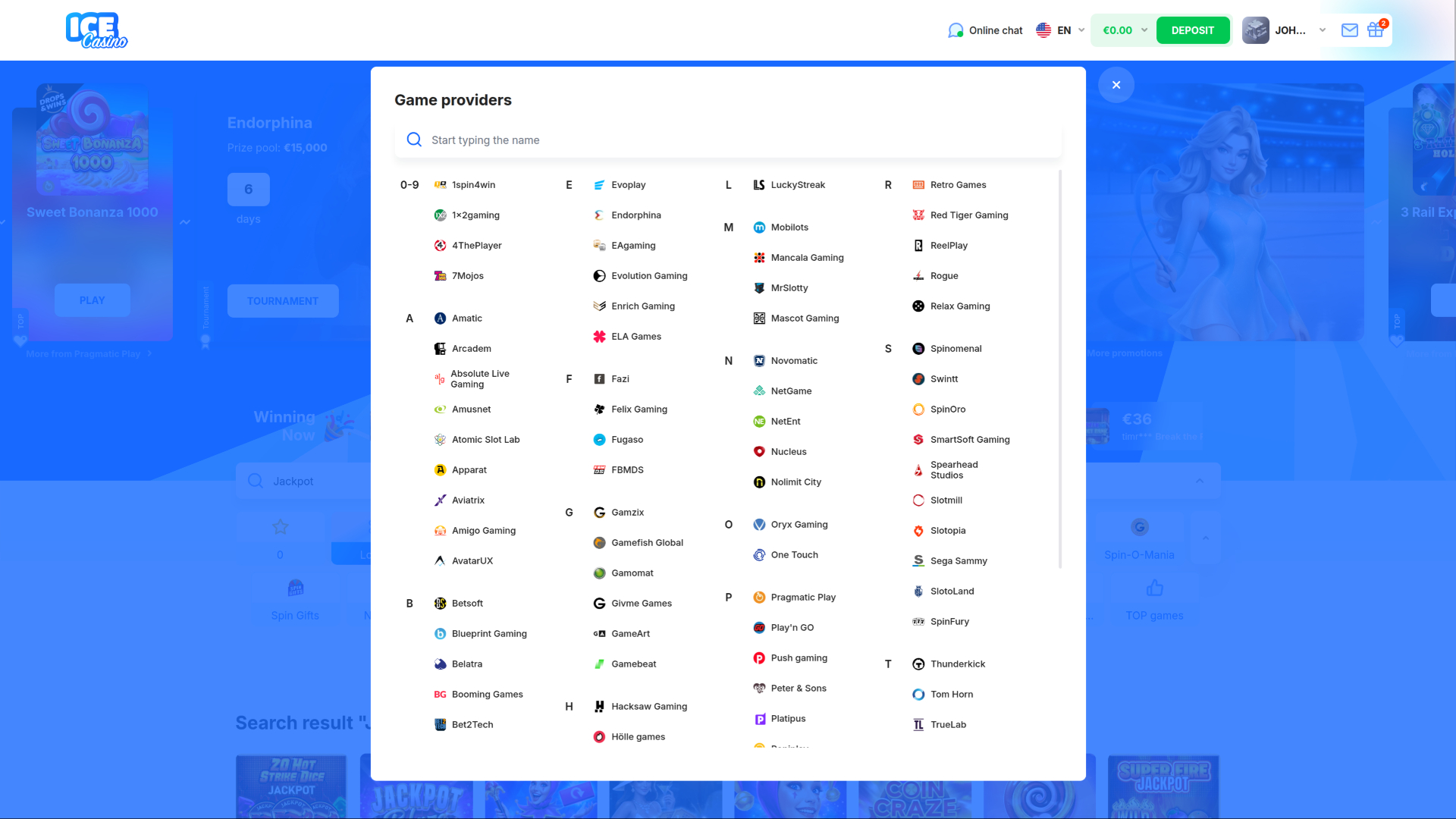
Task: Close the Game providers dialog
Action: [1116, 85]
